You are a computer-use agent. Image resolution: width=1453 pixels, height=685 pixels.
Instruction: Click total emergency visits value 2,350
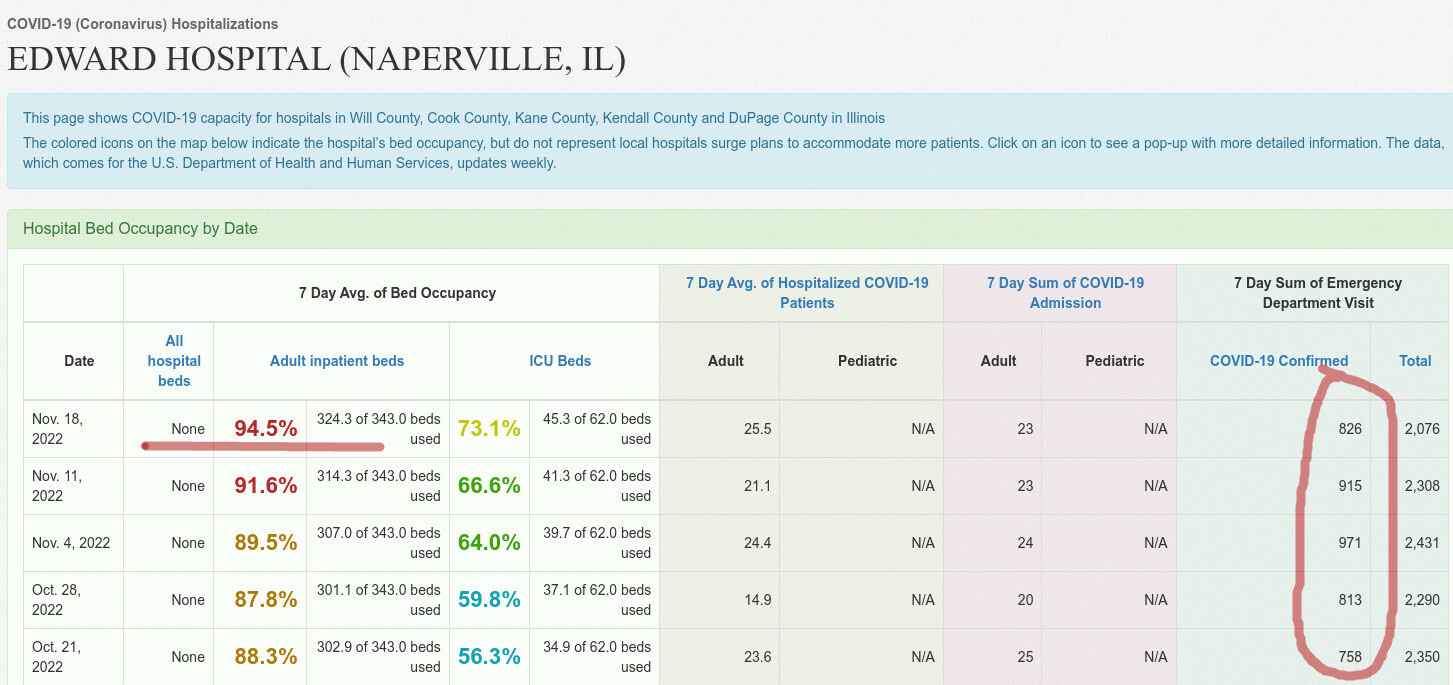click(1422, 657)
